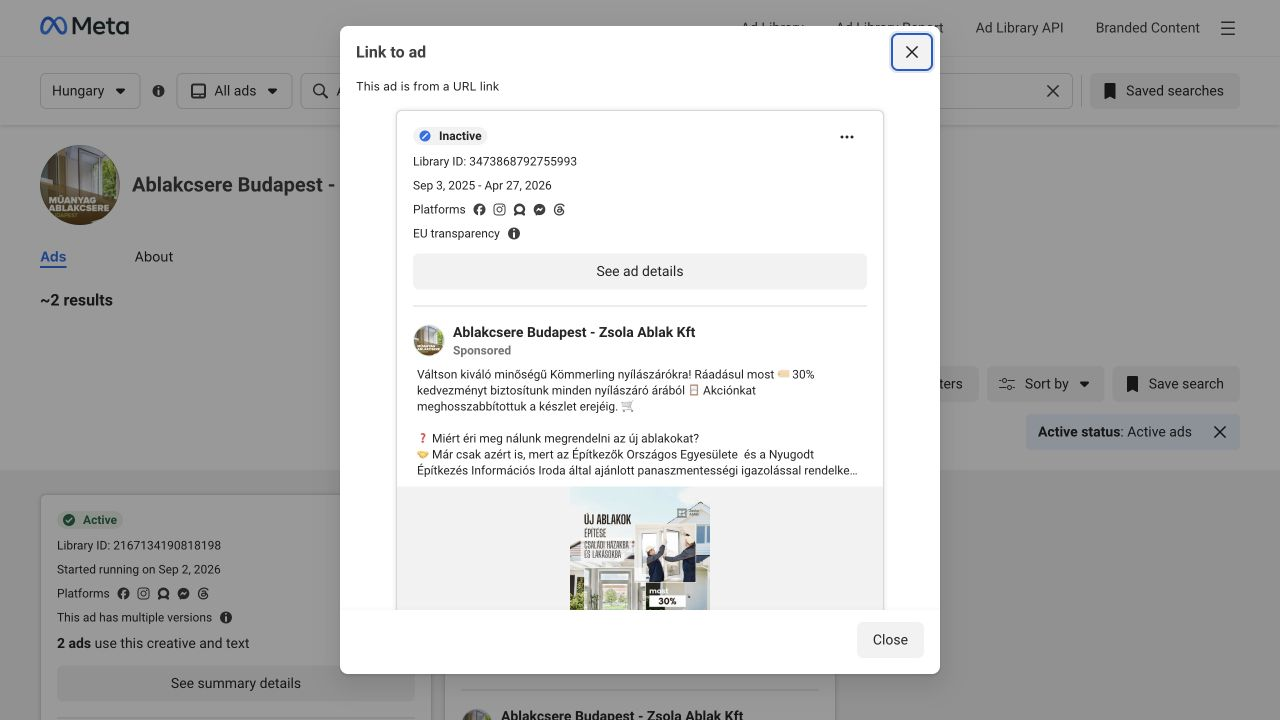Image resolution: width=1280 pixels, height=720 pixels.
Task: Click the advertiser avatar beside Zsola Ablak Kft
Action: (429, 340)
